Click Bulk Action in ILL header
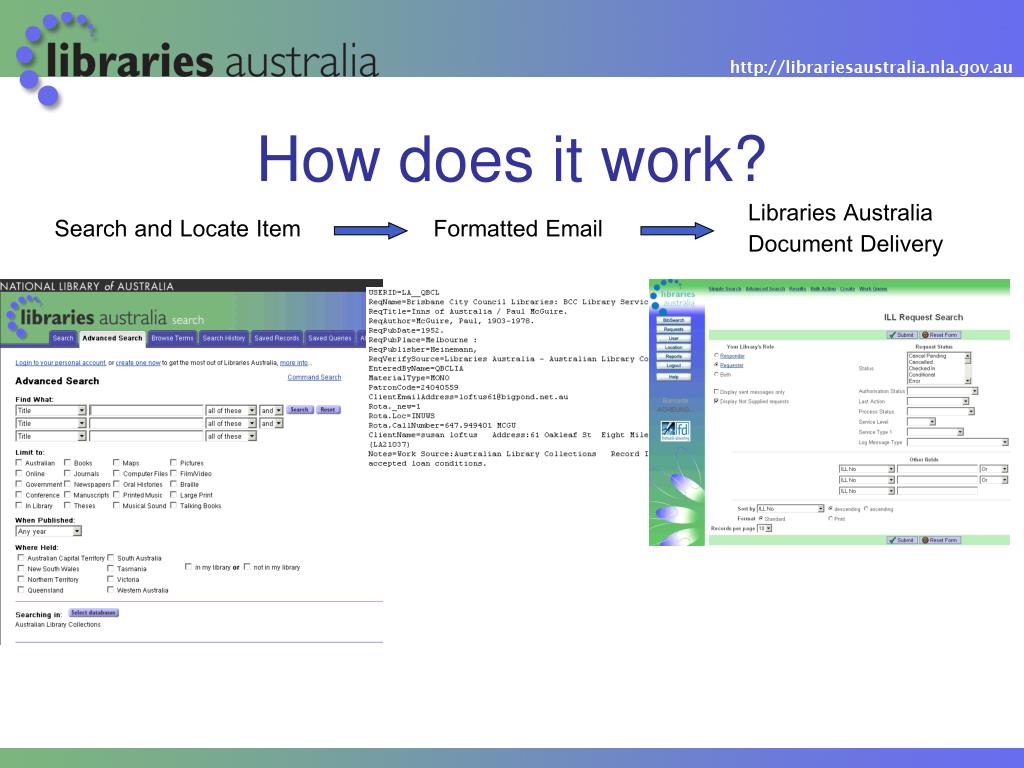 click(823, 289)
